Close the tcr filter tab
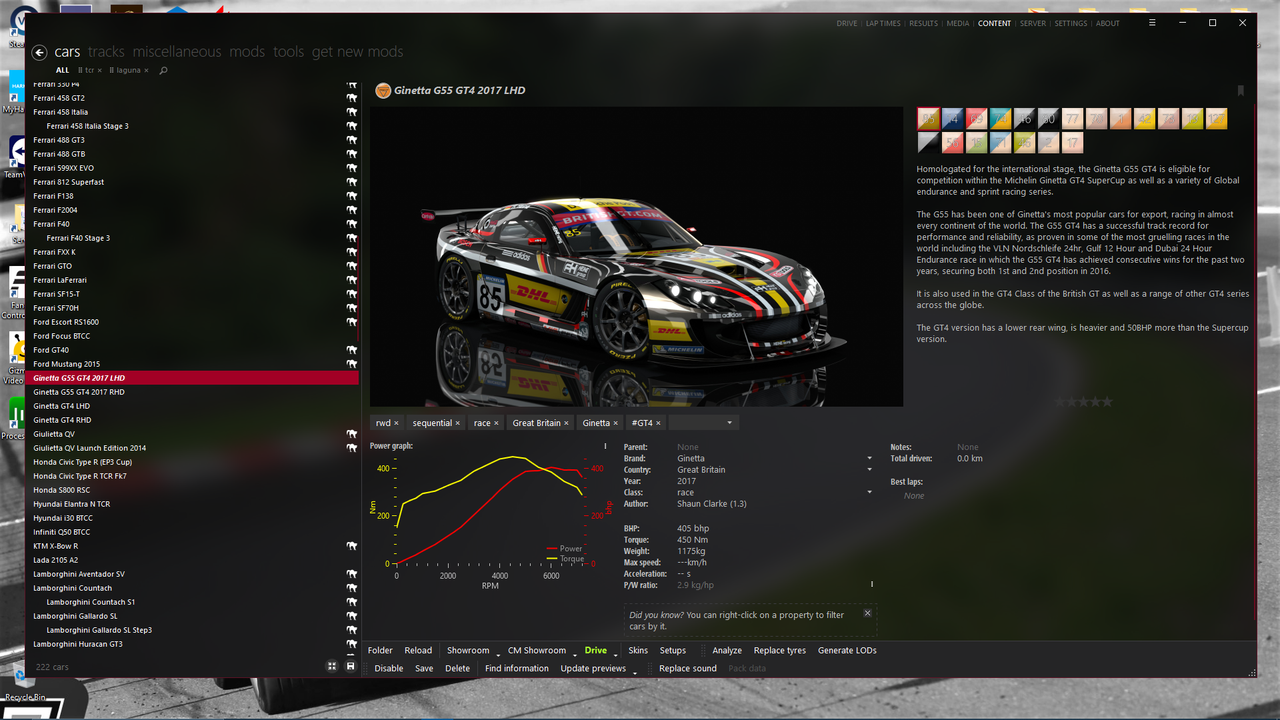The width and height of the screenshot is (1280, 720). pyautogui.click(x=100, y=71)
